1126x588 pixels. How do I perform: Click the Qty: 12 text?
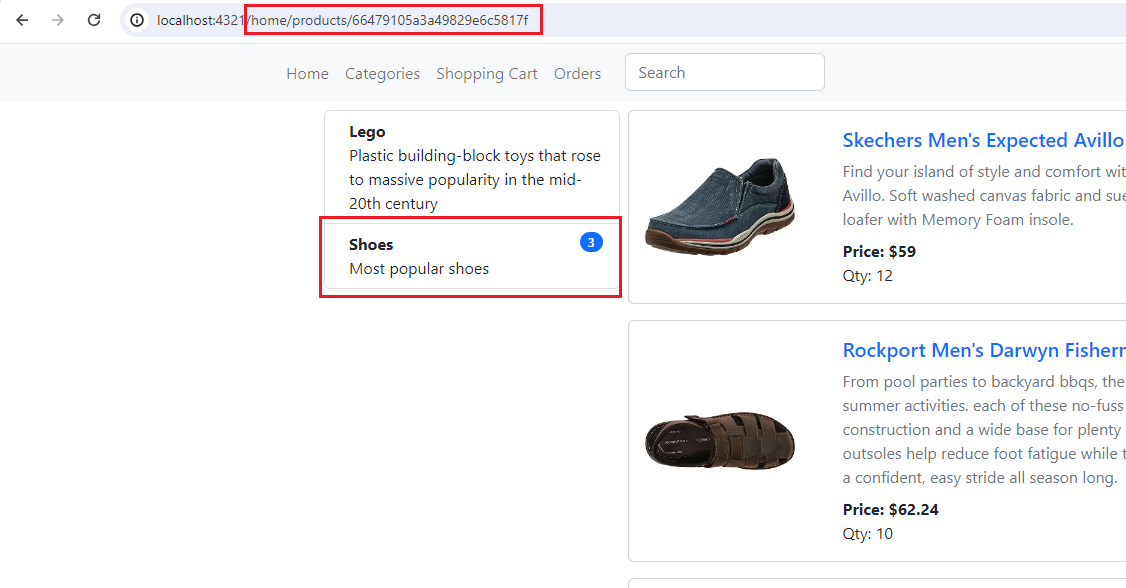click(x=867, y=276)
